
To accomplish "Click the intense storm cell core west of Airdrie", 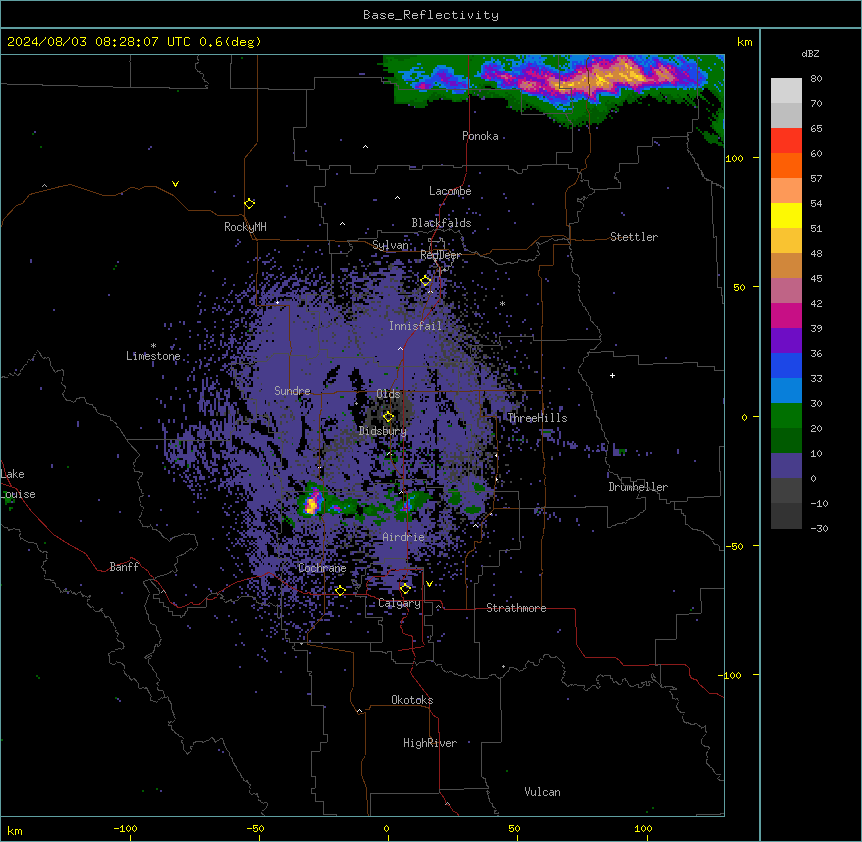I will (312, 503).
